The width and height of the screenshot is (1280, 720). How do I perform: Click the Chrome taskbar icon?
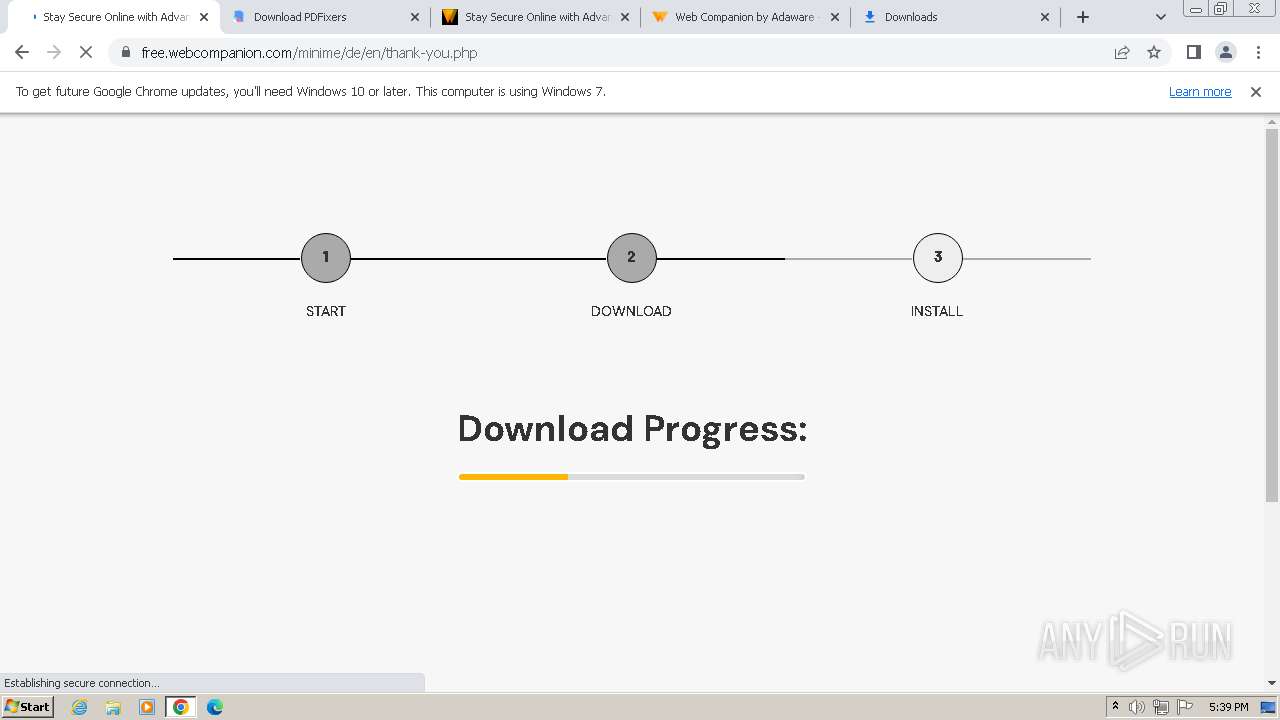[180, 707]
